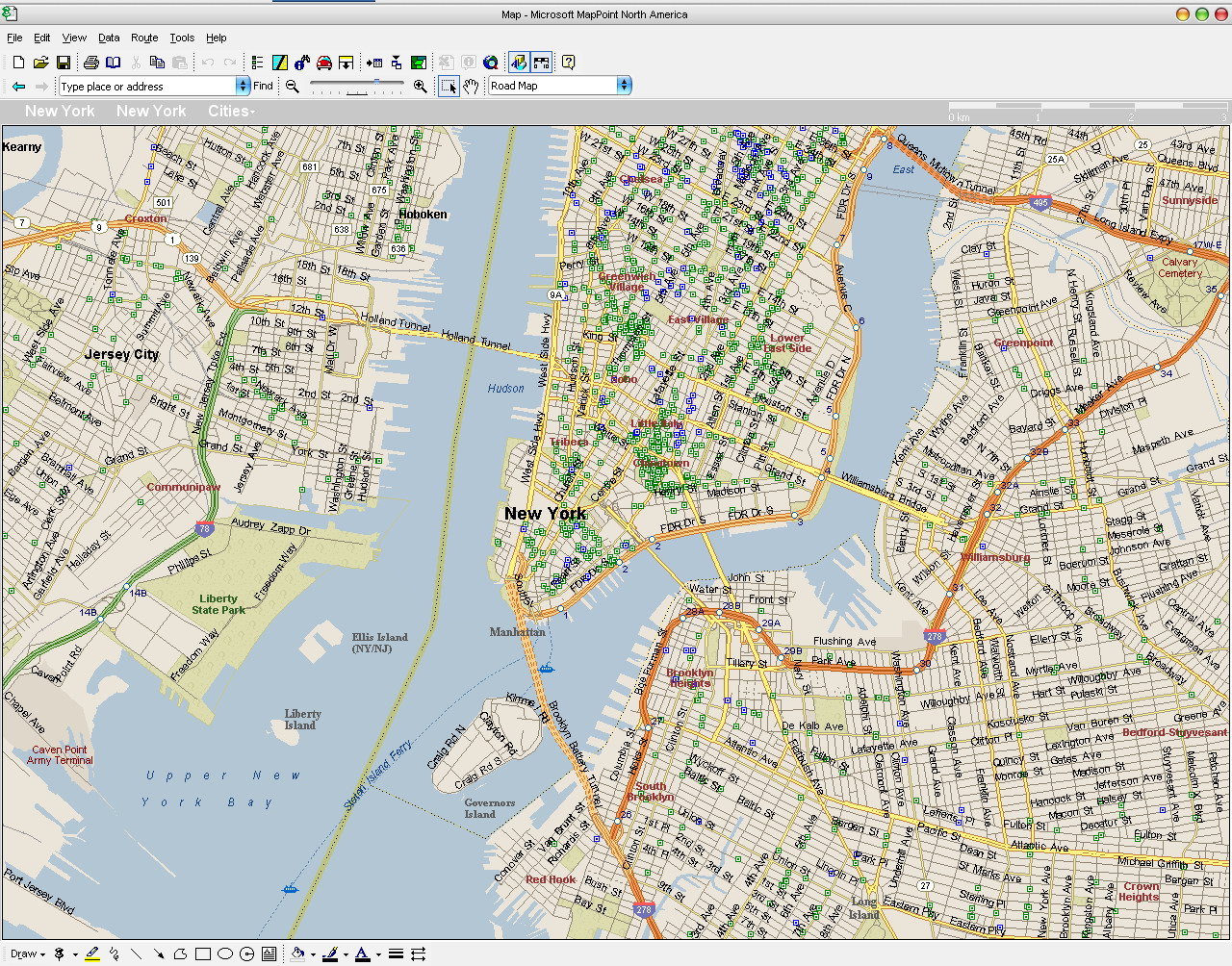Click the first New York breadcrumb link

[x=60, y=112]
